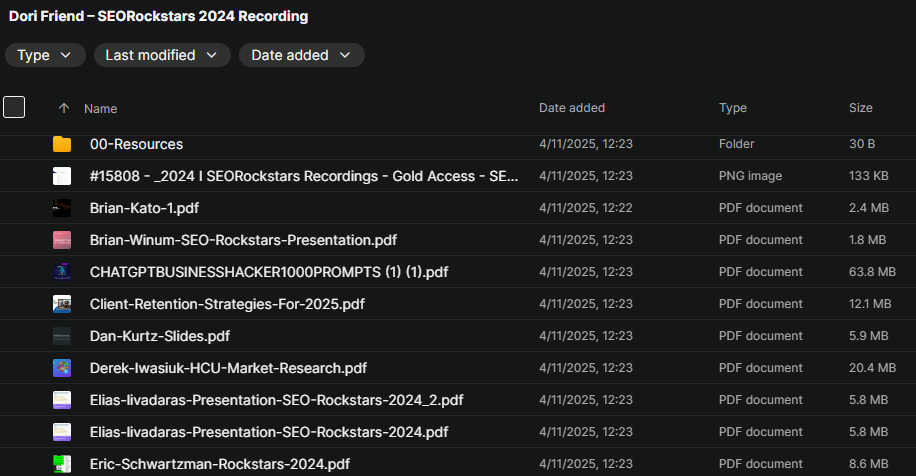Viewport: 916px width, 476px height.
Task: Click the 2.4 MB size value
Action: click(869, 208)
